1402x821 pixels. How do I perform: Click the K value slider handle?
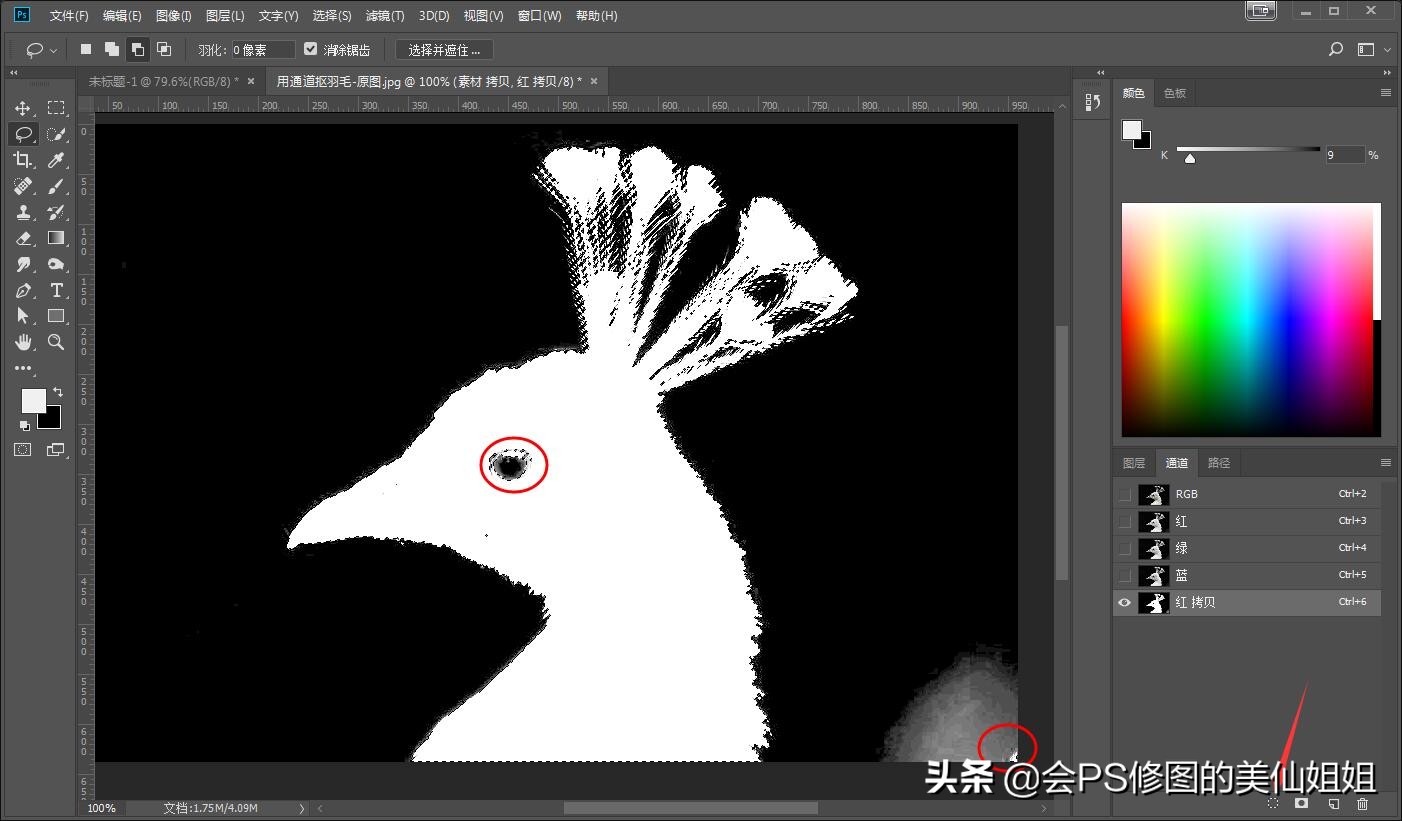pos(1189,157)
